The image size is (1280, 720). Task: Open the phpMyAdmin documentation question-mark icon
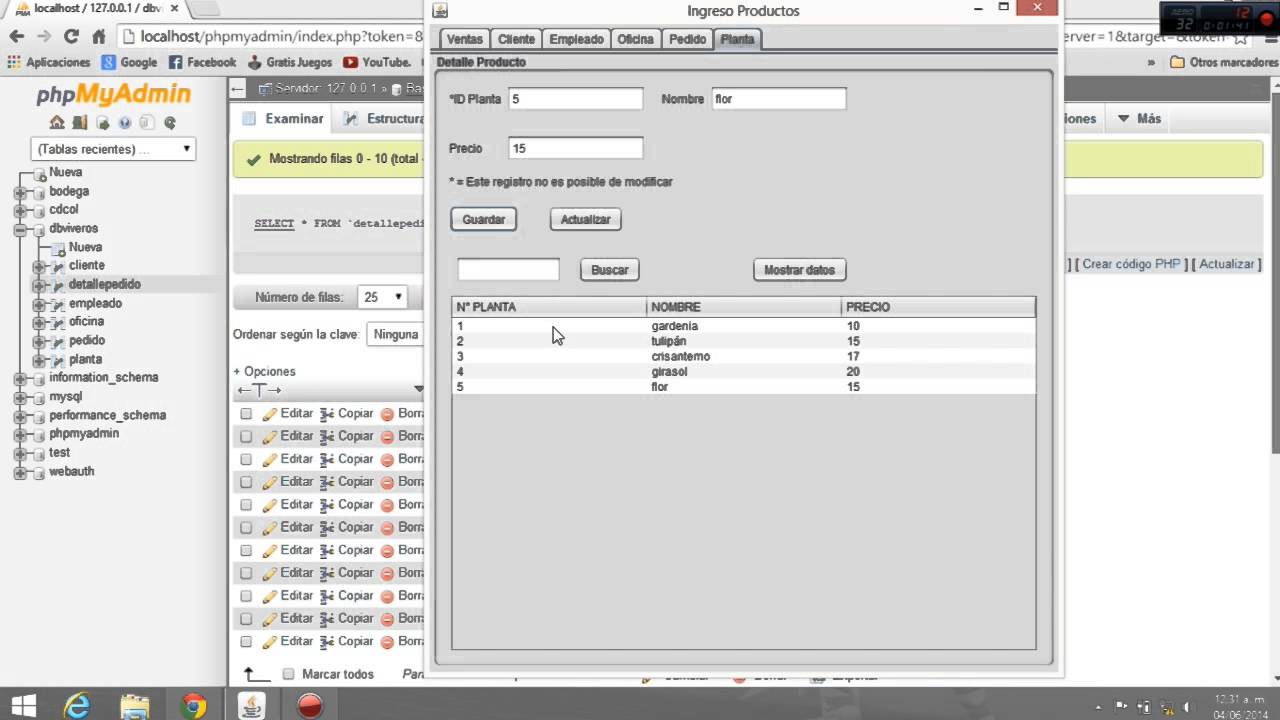click(125, 123)
